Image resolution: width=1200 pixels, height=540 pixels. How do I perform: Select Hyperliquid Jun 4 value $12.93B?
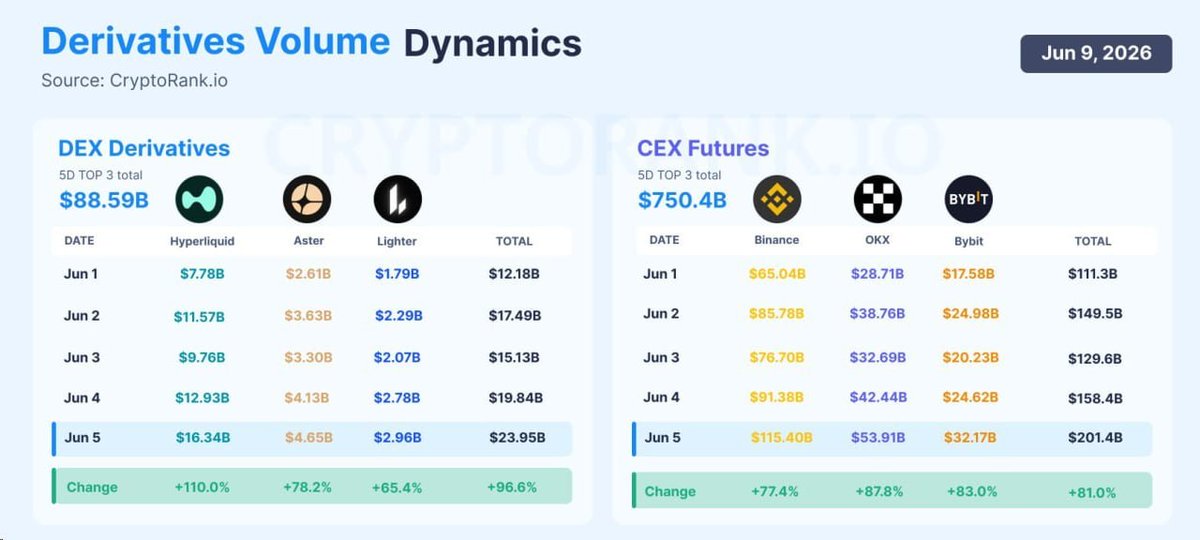(x=201, y=398)
